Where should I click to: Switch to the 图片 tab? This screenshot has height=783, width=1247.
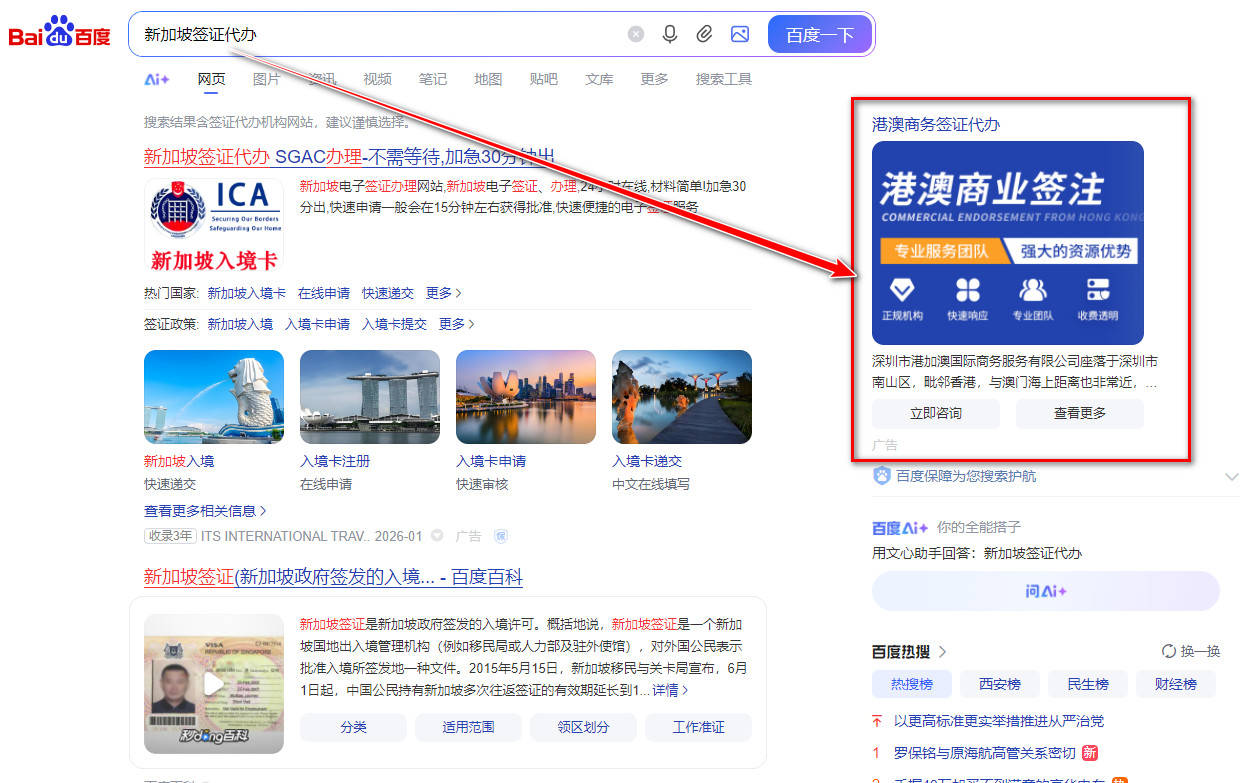coord(266,80)
